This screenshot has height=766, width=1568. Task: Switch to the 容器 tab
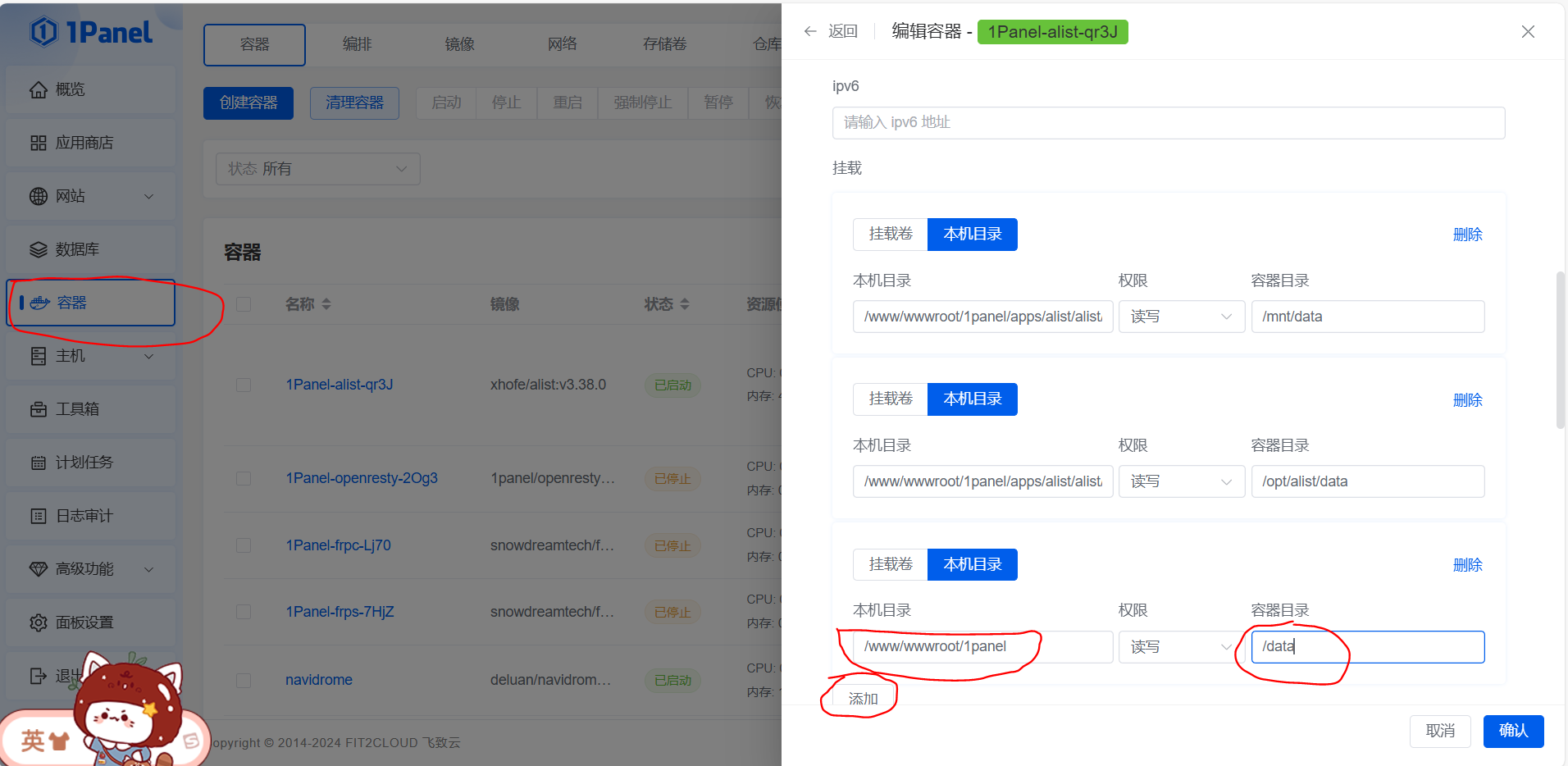point(254,44)
